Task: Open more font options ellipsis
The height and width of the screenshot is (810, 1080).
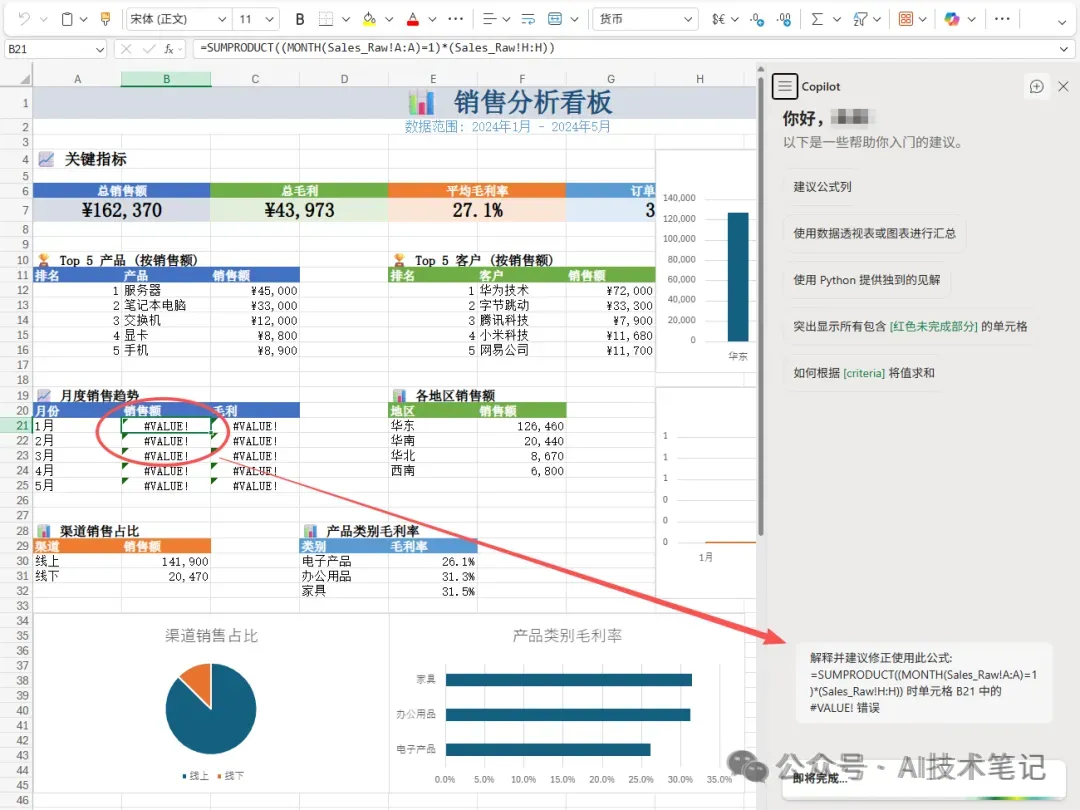Action: tap(456, 19)
